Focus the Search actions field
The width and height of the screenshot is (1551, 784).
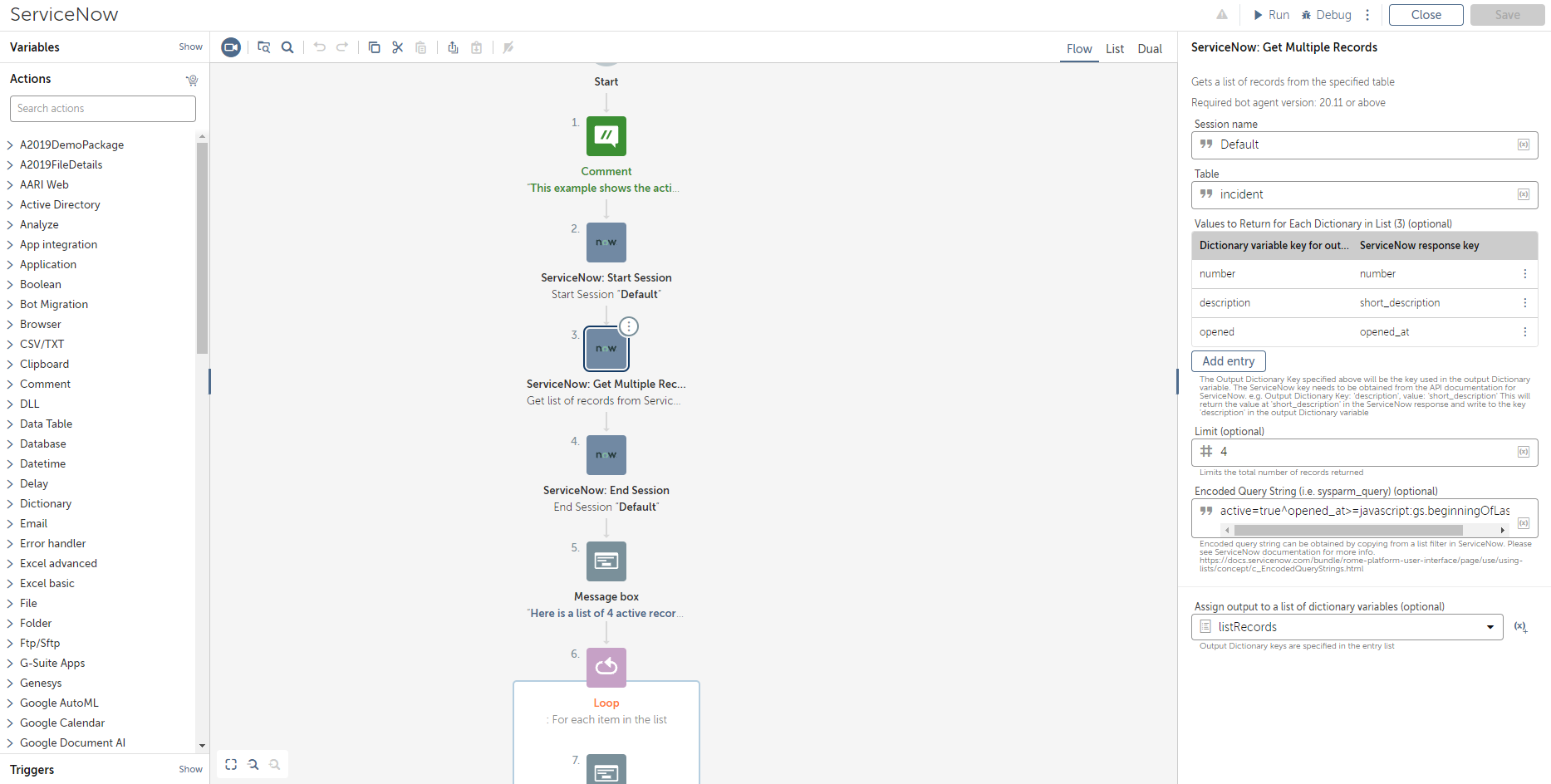click(x=103, y=109)
